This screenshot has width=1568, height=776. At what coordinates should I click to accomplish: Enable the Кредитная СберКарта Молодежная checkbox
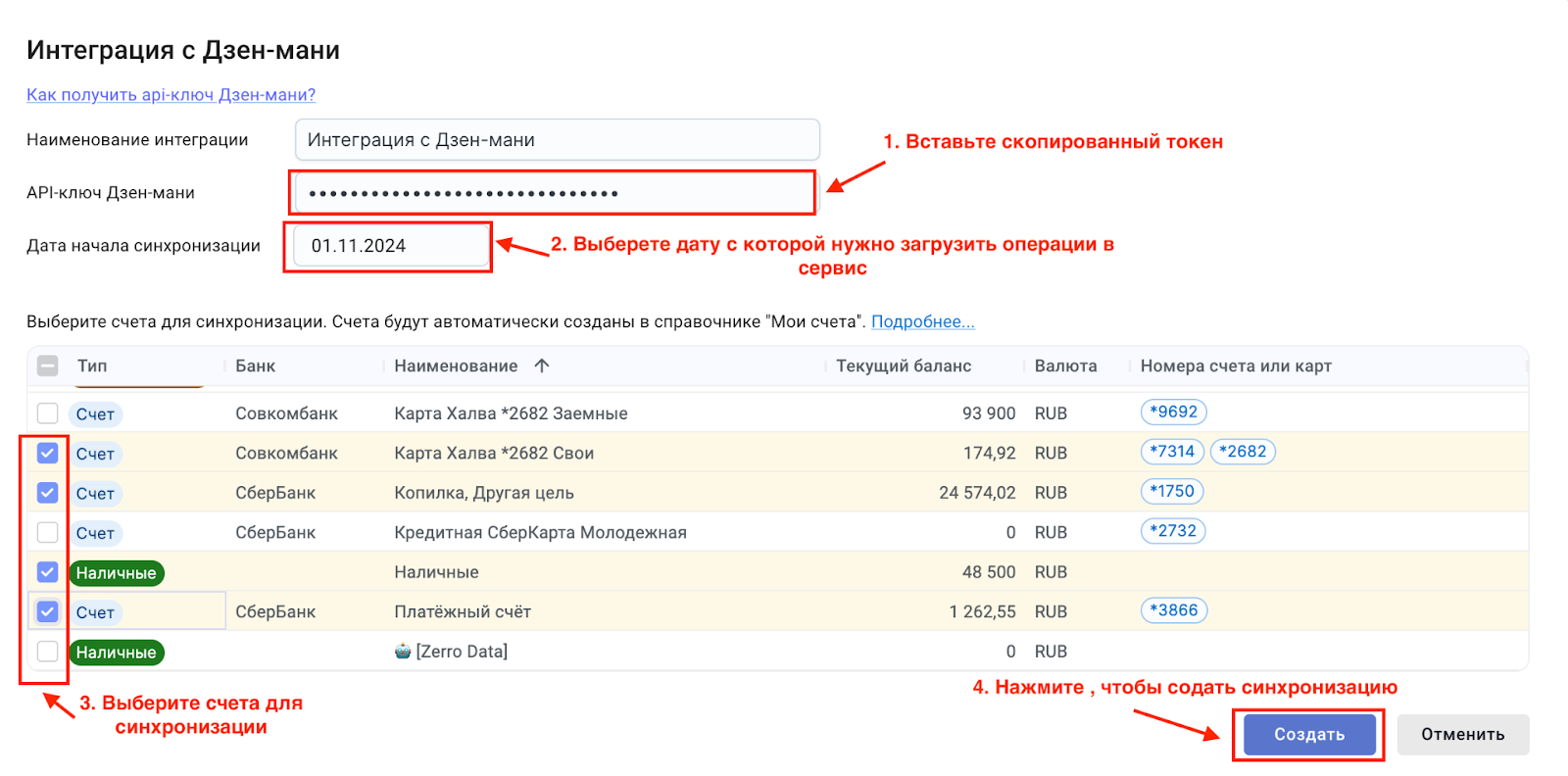[x=47, y=533]
